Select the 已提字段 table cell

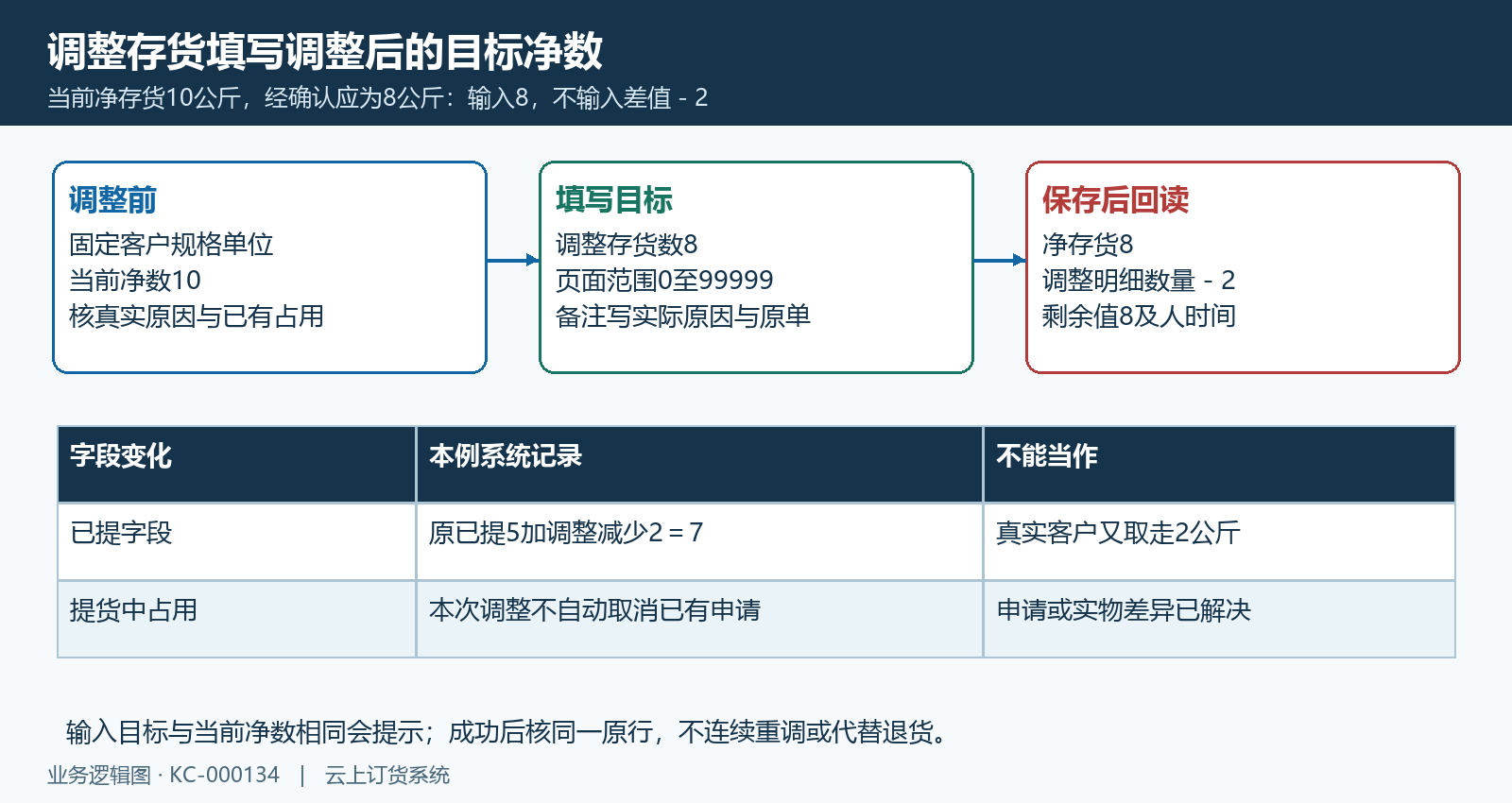237,542
